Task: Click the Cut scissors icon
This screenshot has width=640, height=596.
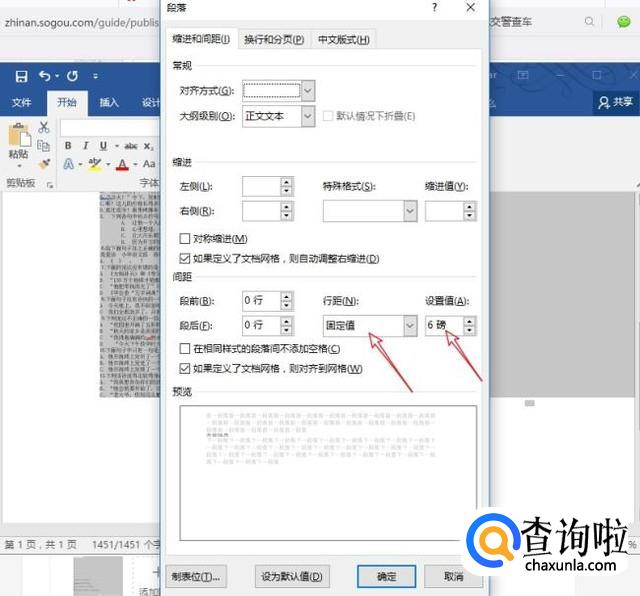Action: click(44, 127)
